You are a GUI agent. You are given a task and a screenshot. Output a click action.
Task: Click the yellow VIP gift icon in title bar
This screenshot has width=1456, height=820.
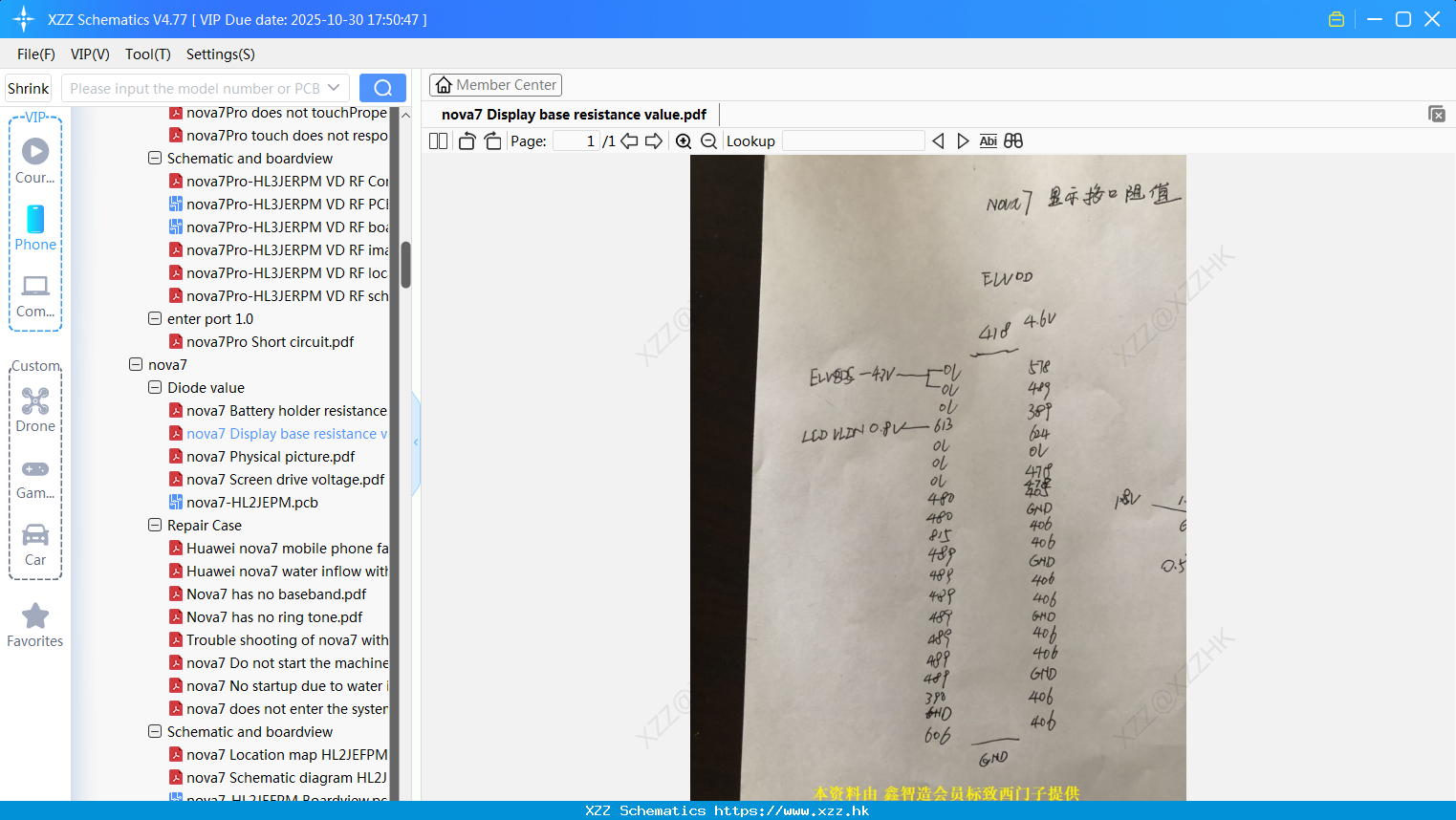click(x=1336, y=19)
